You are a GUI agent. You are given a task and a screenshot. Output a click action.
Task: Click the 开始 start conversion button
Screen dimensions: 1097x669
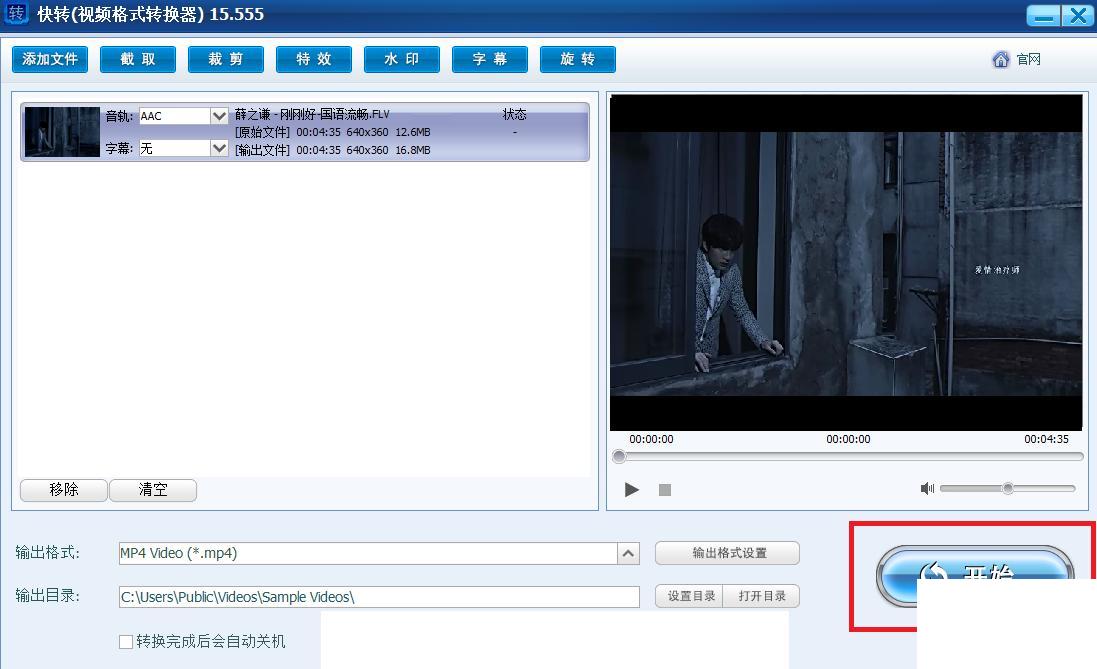(x=975, y=575)
